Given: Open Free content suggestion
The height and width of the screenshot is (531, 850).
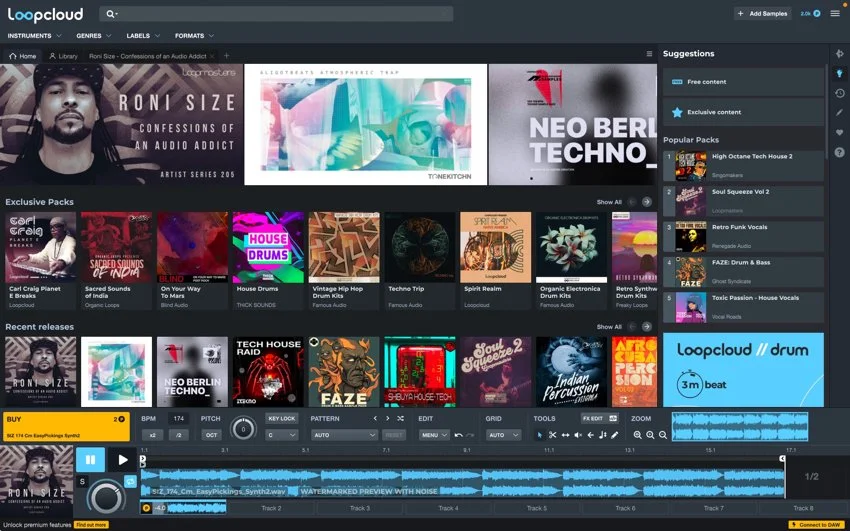Looking at the screenshot, I should 743,82.
